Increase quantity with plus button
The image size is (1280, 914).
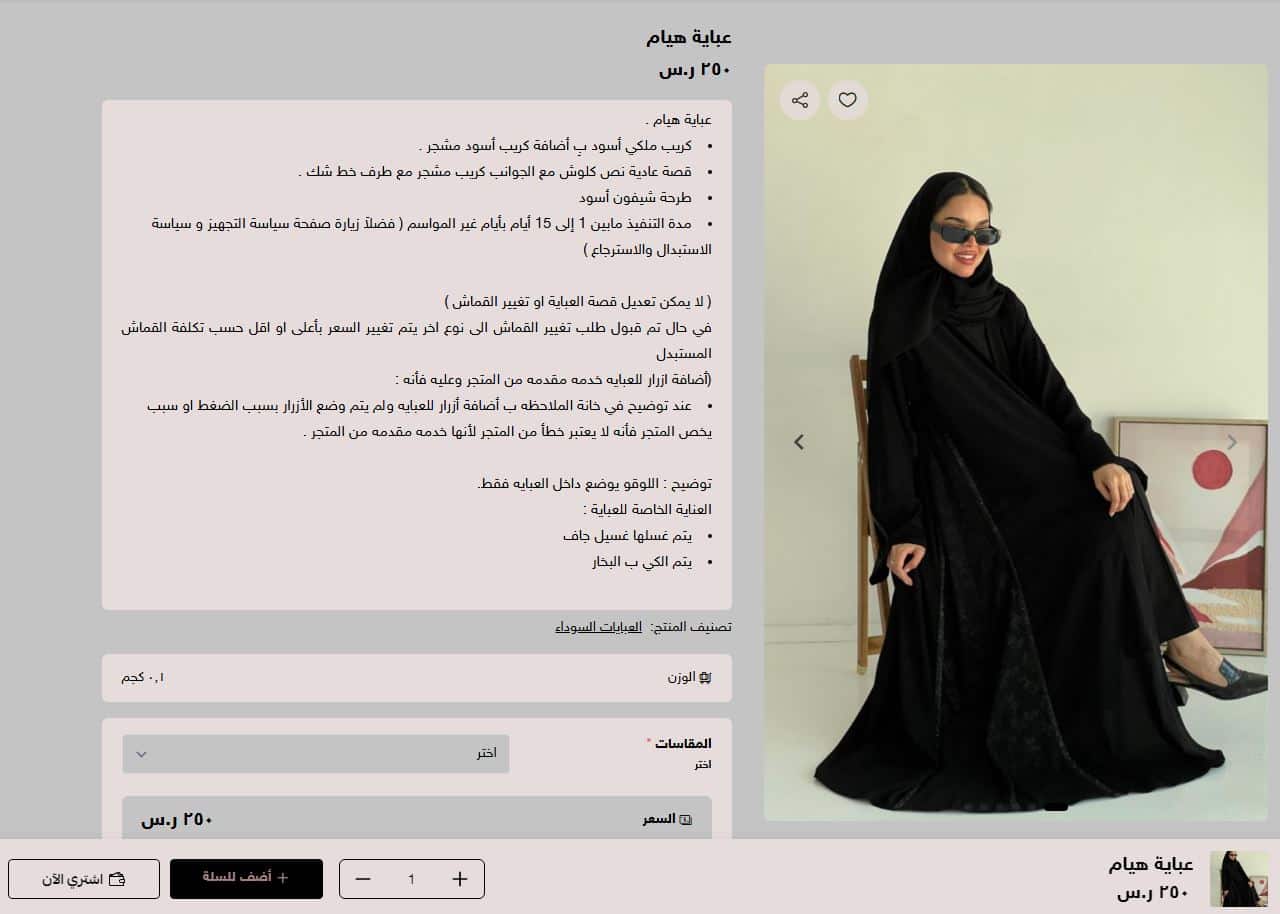pos(460,879)
